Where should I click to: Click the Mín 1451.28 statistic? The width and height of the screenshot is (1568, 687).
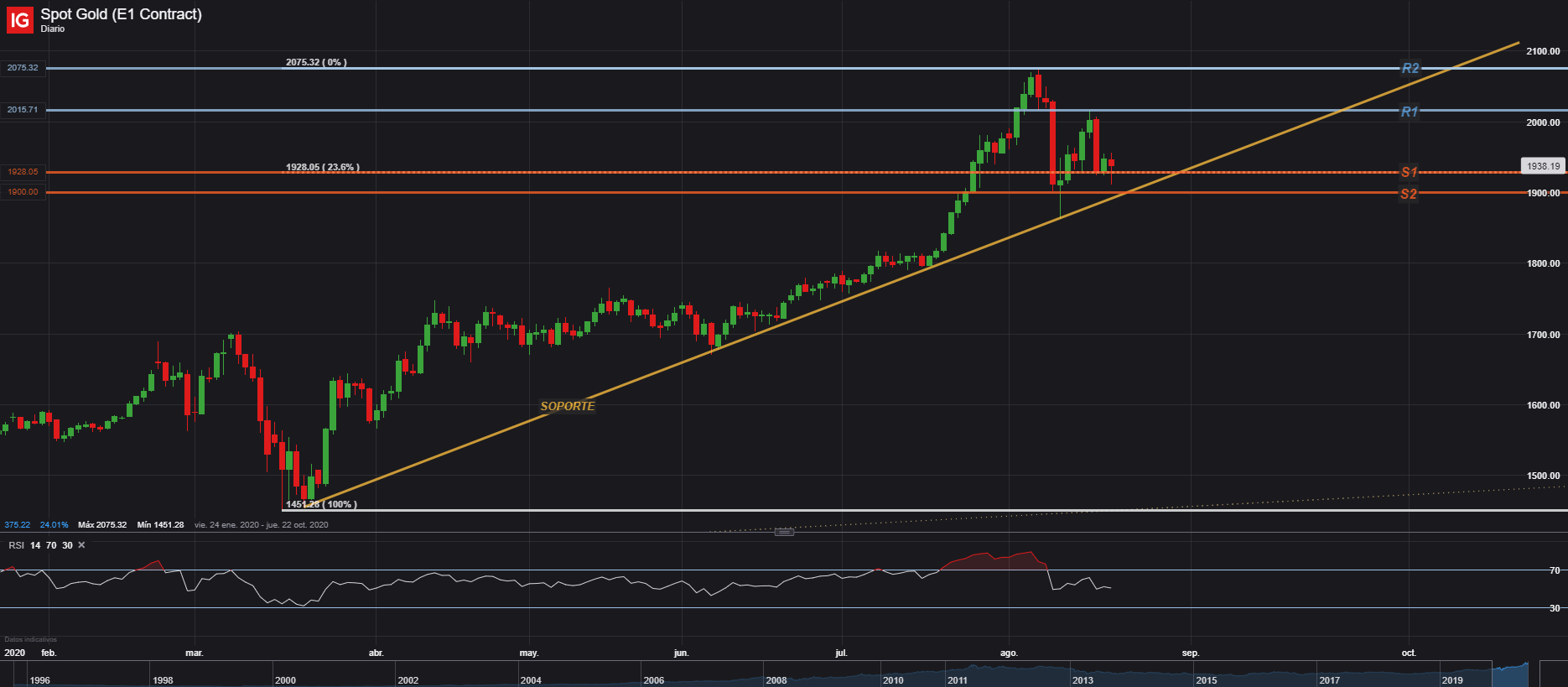coord(160,525)
